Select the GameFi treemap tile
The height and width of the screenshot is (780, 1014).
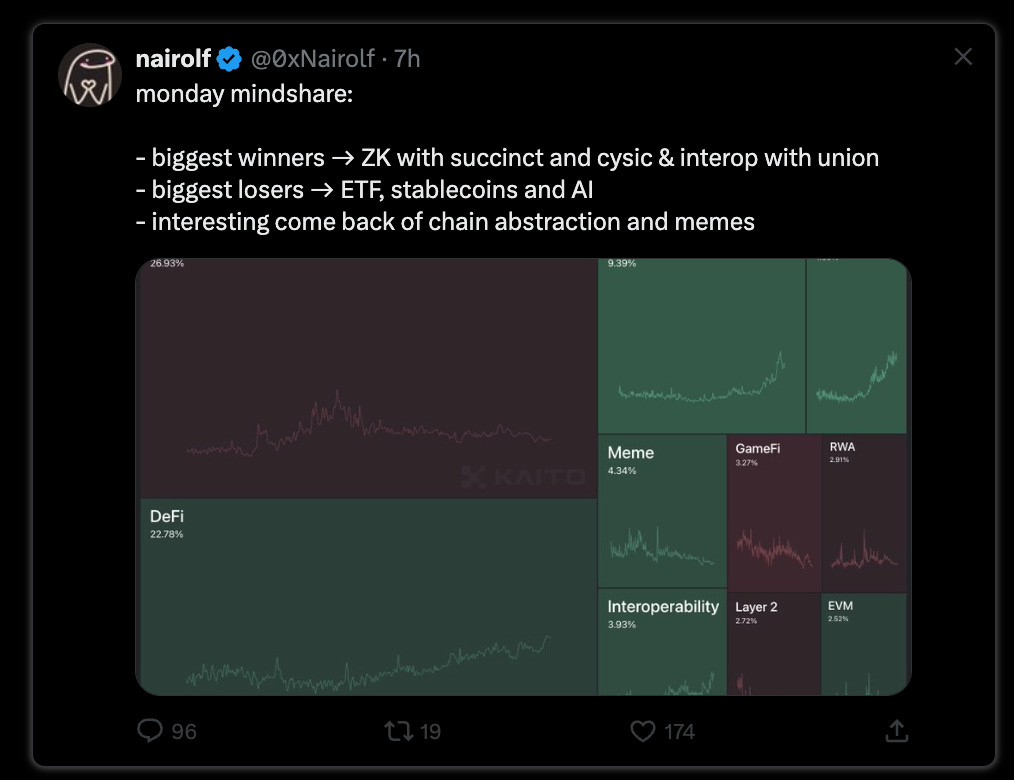[774, 512]
